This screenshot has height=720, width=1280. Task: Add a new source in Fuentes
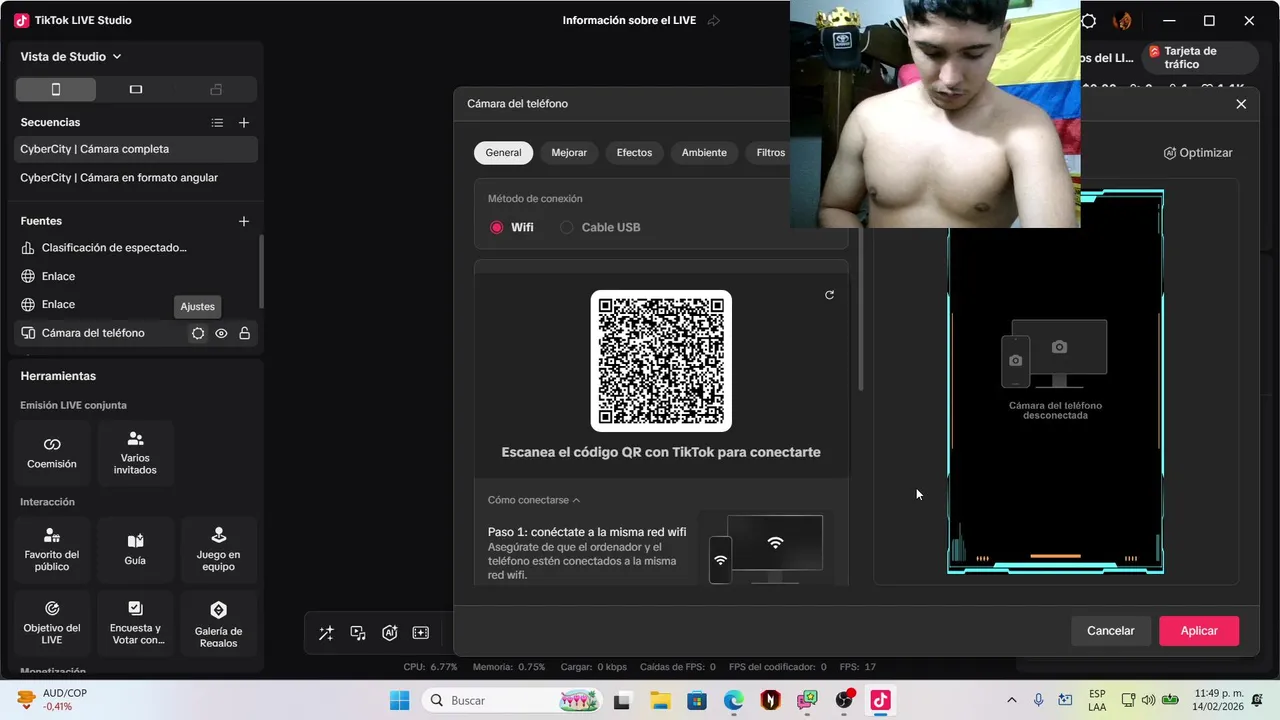[244, 221]
